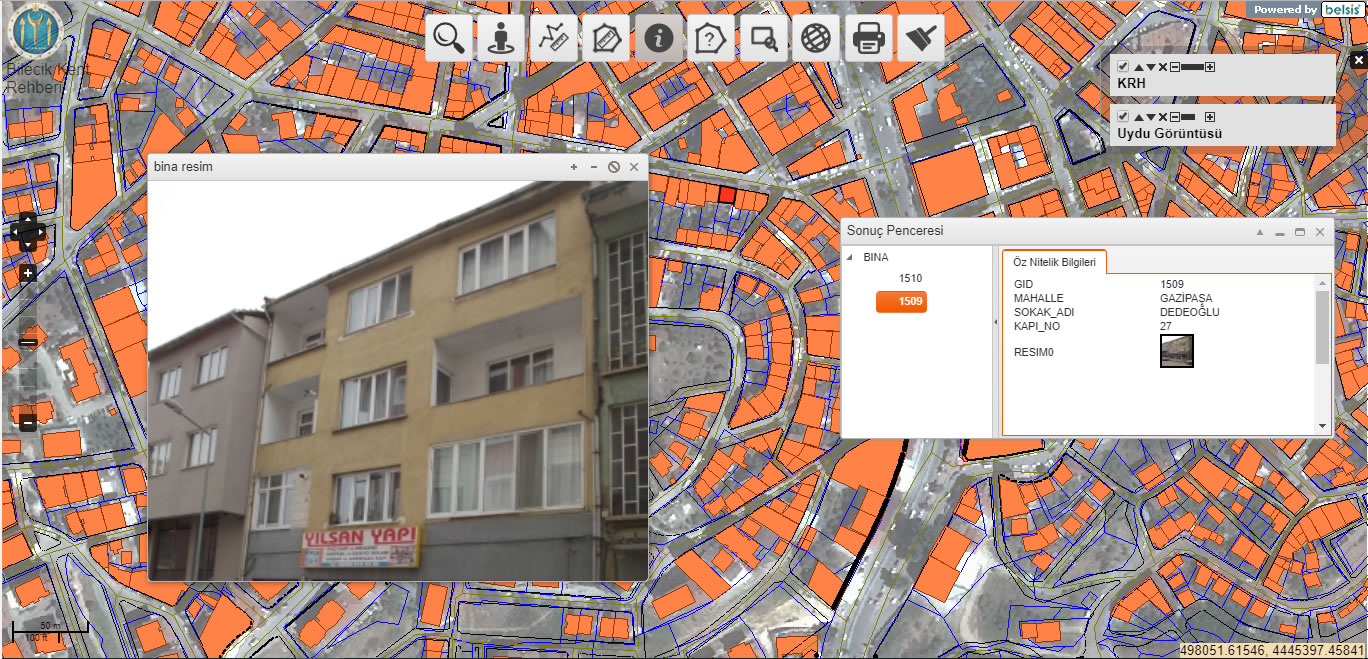Open the RESIM0 building photo thumbnail
The height and width of the screenshot is (659, 1368).
click(x=1177, y=351)
